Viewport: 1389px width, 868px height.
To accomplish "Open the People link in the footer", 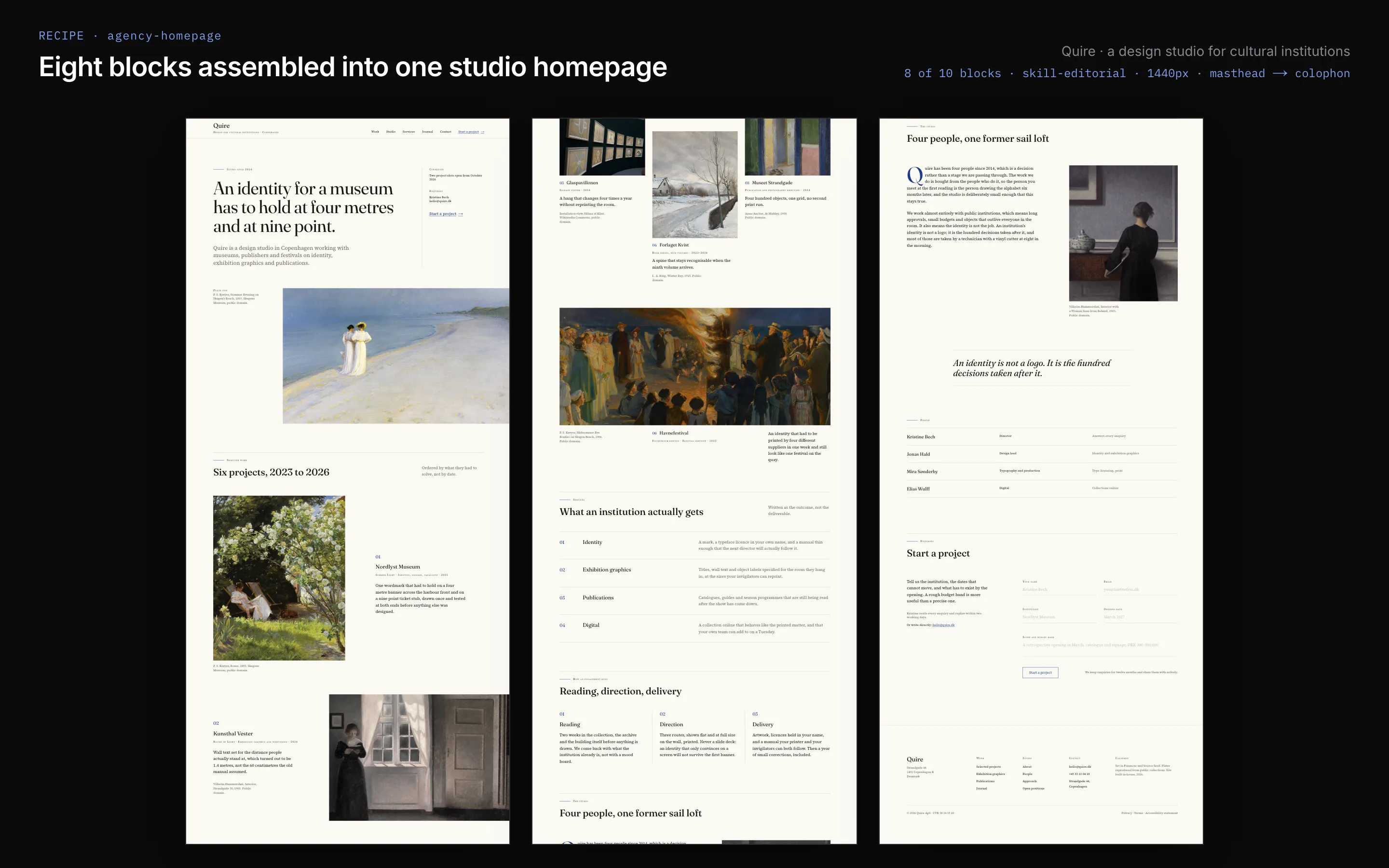I will pos(1027,774).
